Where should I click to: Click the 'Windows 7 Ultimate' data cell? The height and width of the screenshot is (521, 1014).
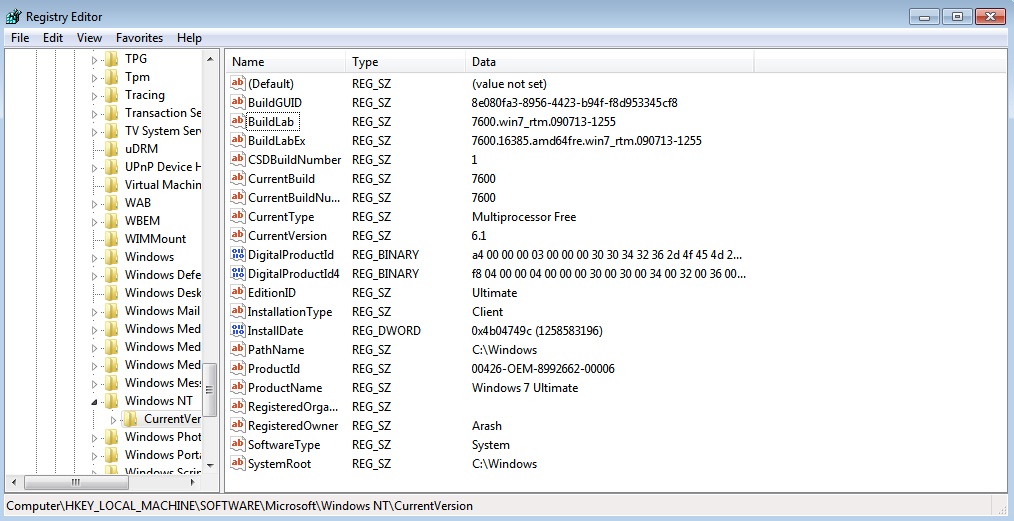525,388
